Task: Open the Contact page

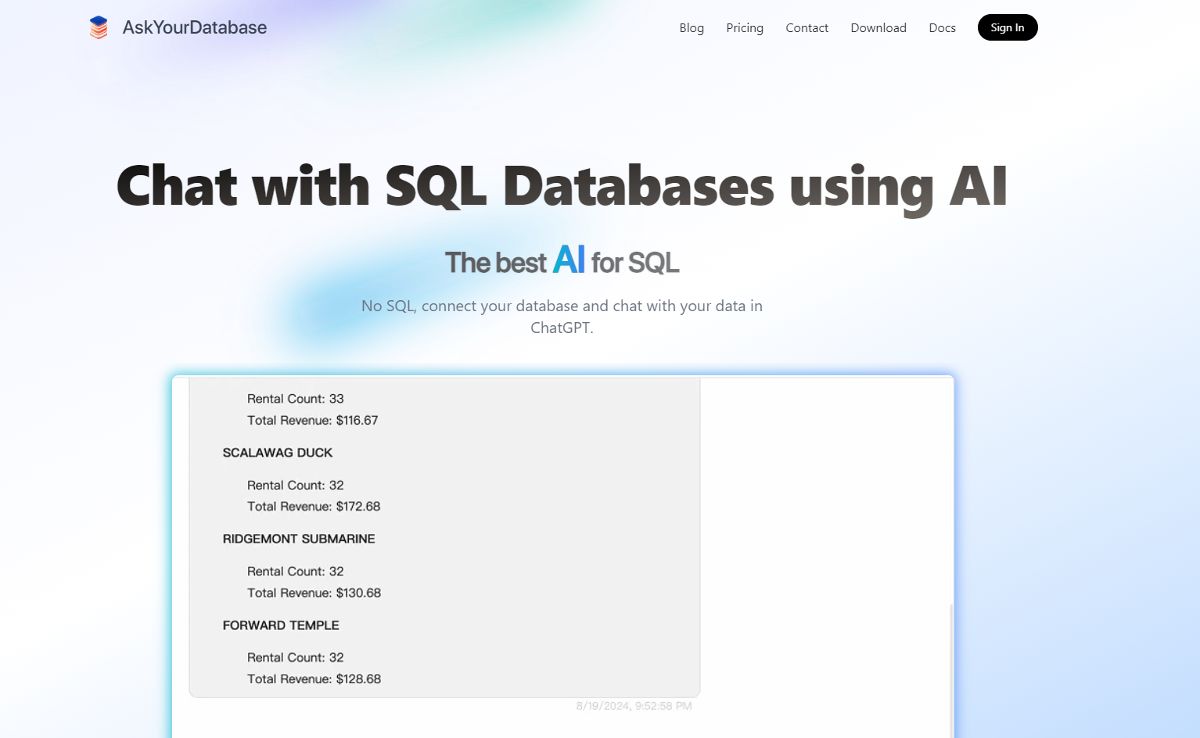Action: pyautogui.click(x=806, y=28)
